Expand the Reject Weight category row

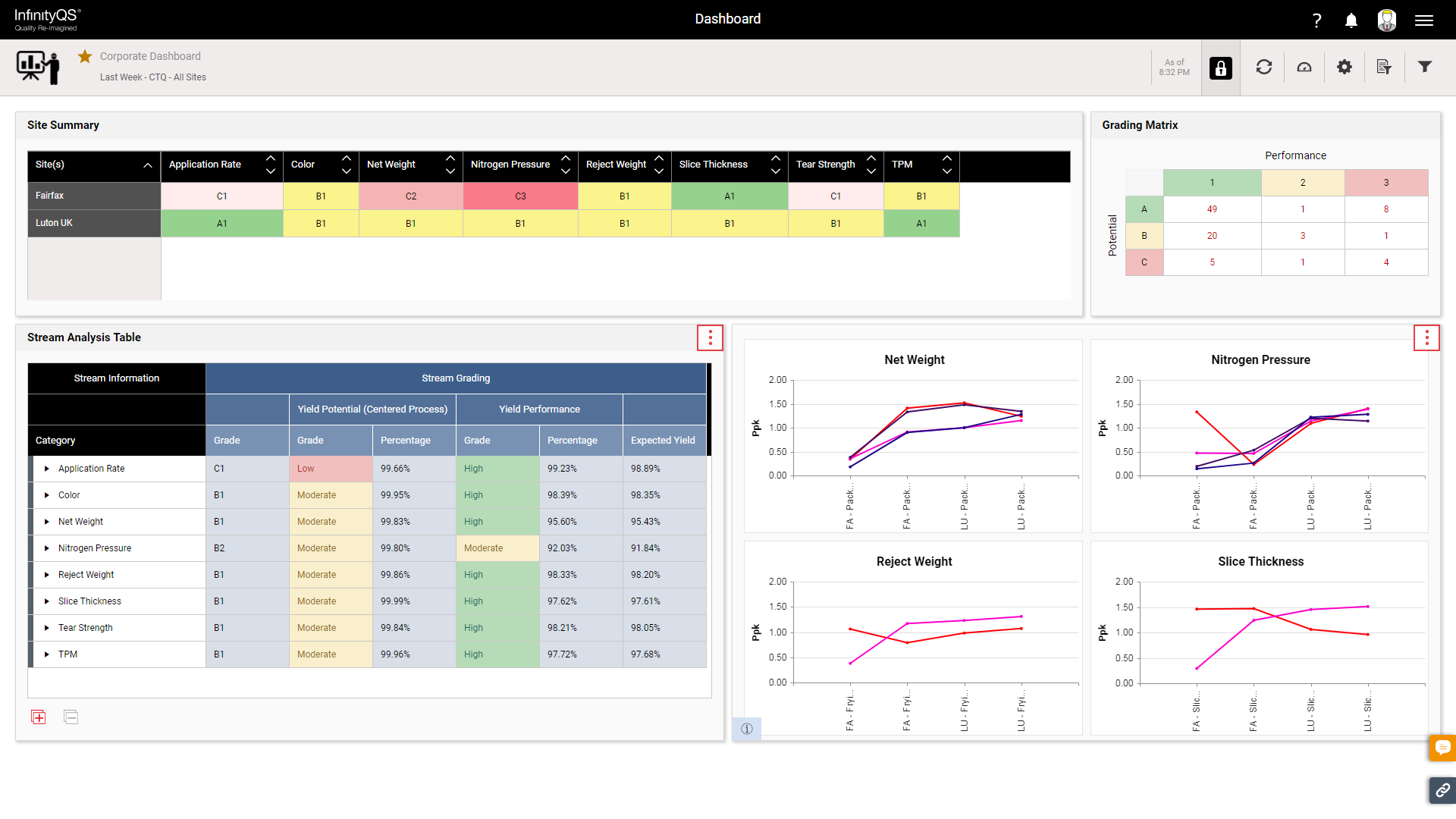point(47,575)
